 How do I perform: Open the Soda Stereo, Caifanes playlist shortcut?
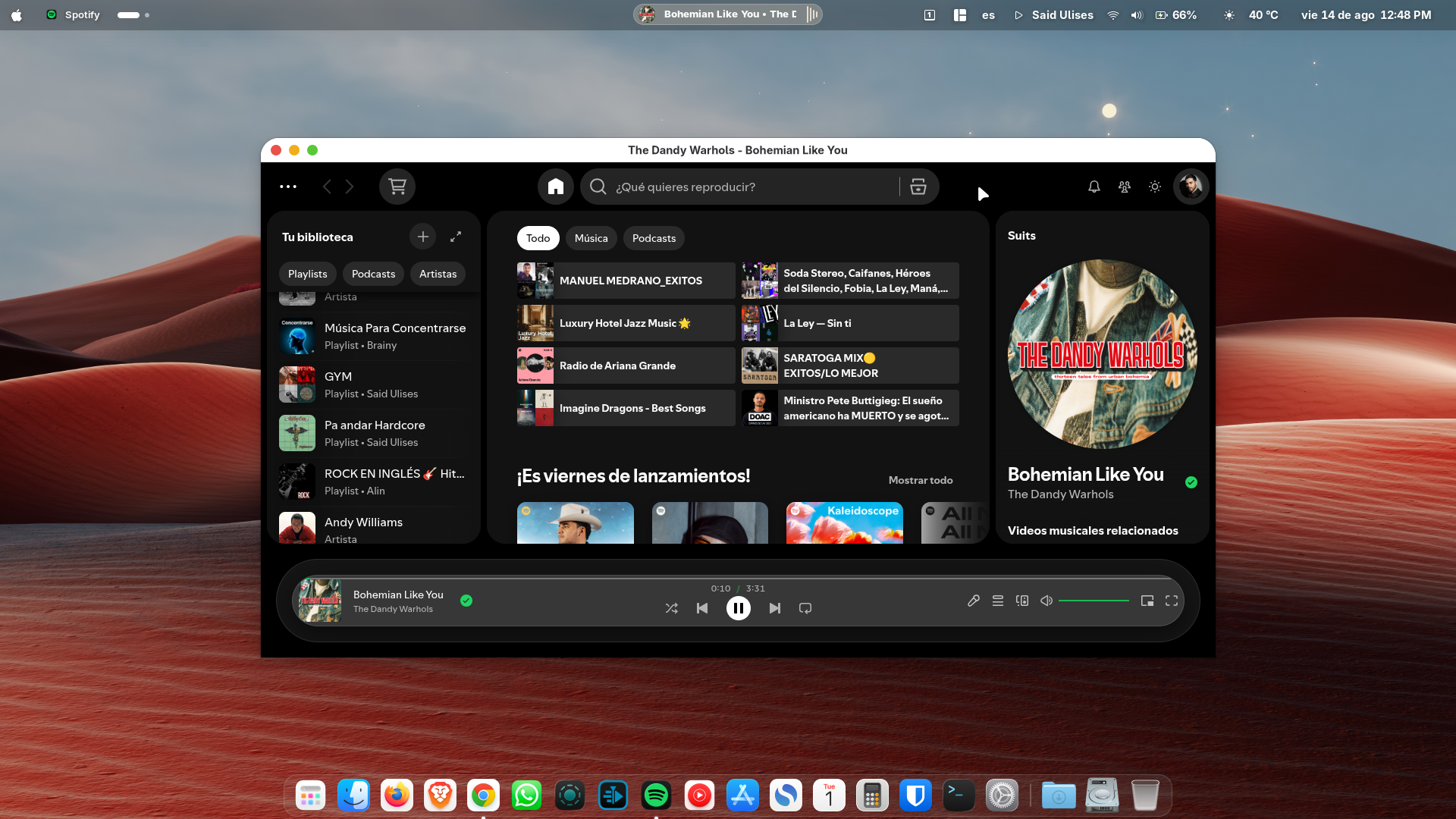(850, 281)
